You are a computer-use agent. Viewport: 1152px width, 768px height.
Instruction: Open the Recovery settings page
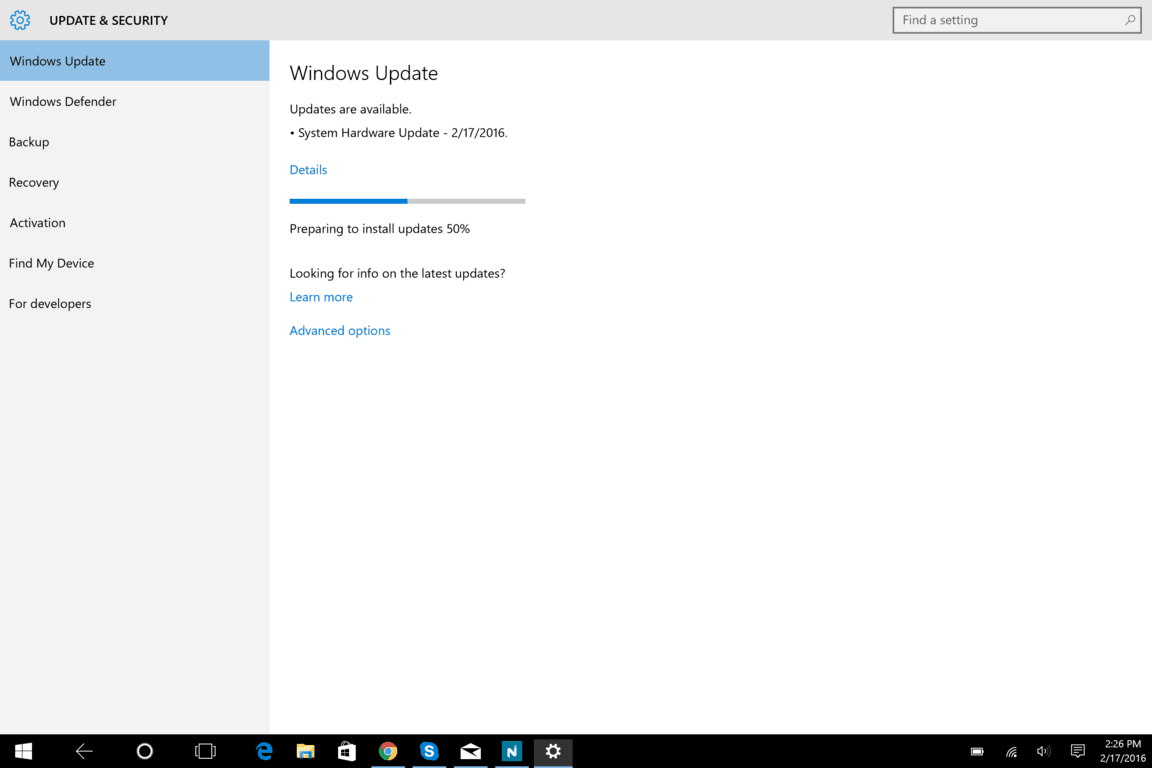pyautogui.click(x=34, y=182)
